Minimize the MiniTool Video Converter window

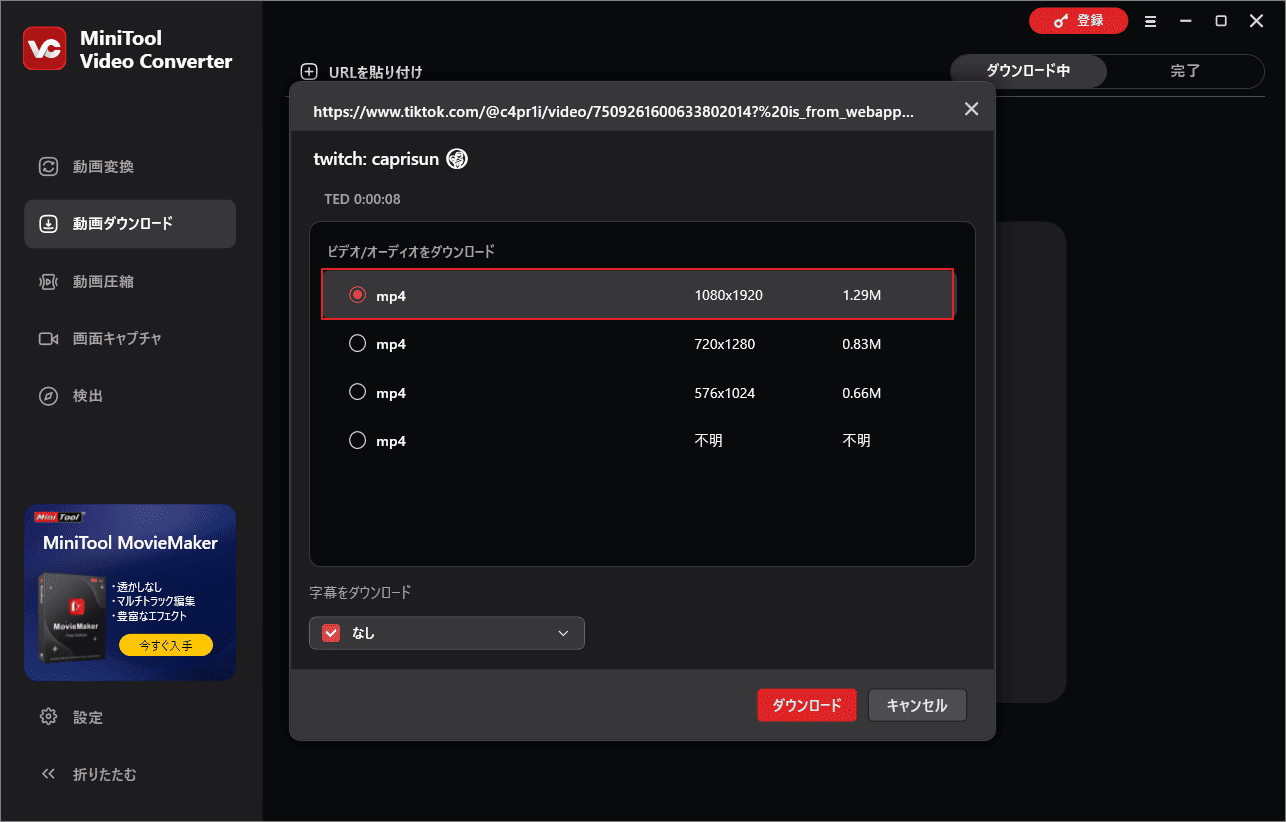[1185, 21]
